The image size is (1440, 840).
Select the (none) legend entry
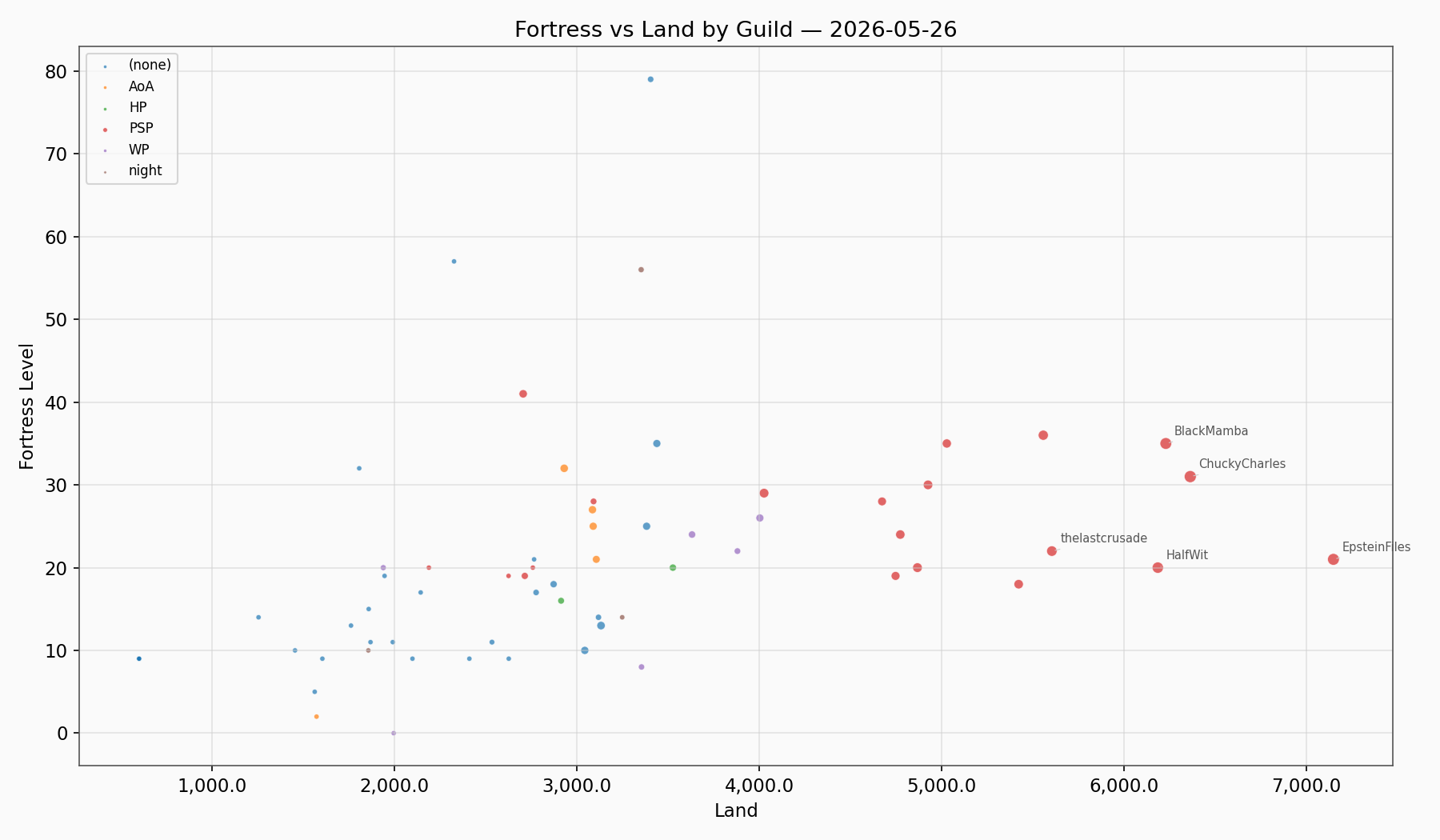click(x=150, y=65)
